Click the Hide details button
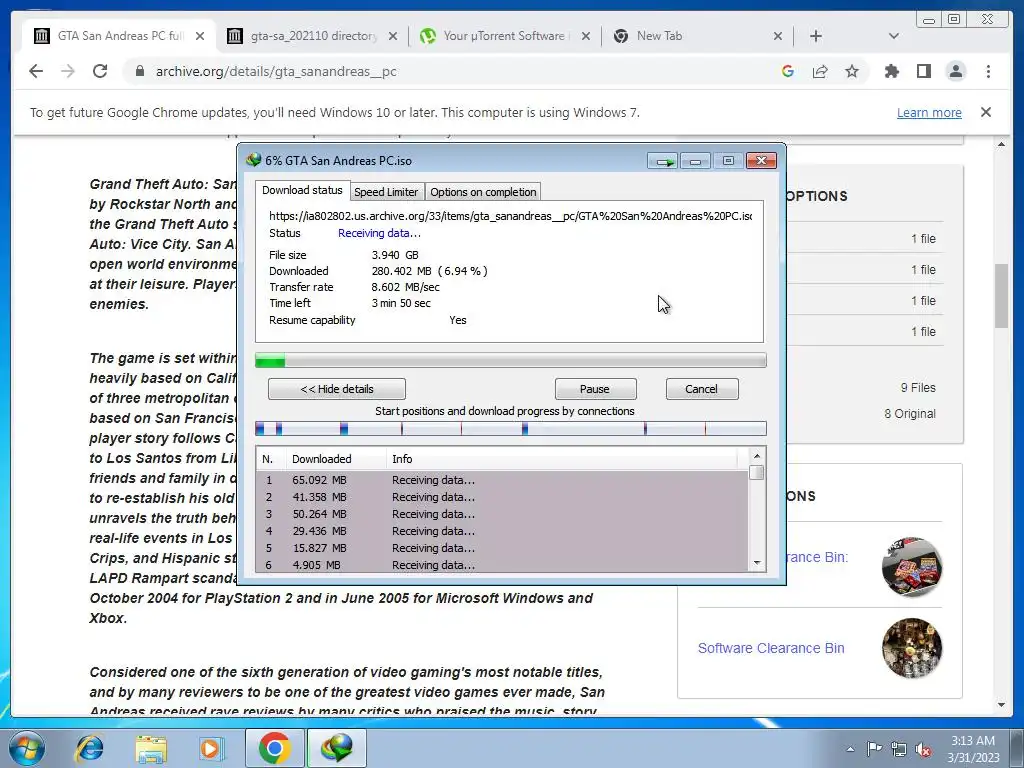This screenshot has width=1024, height=768. coord(337,389)
